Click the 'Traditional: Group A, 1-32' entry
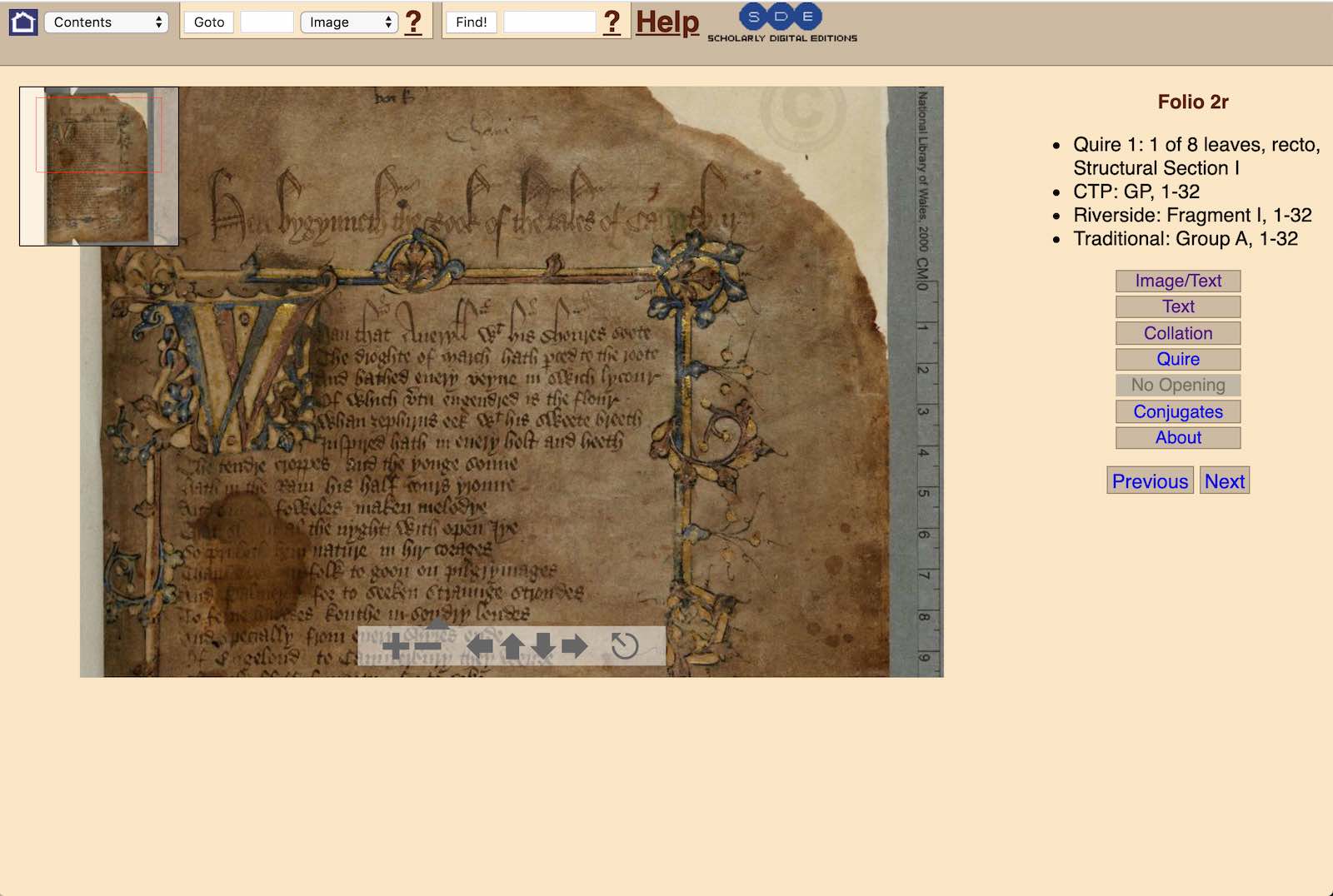 click(1186, 238)
